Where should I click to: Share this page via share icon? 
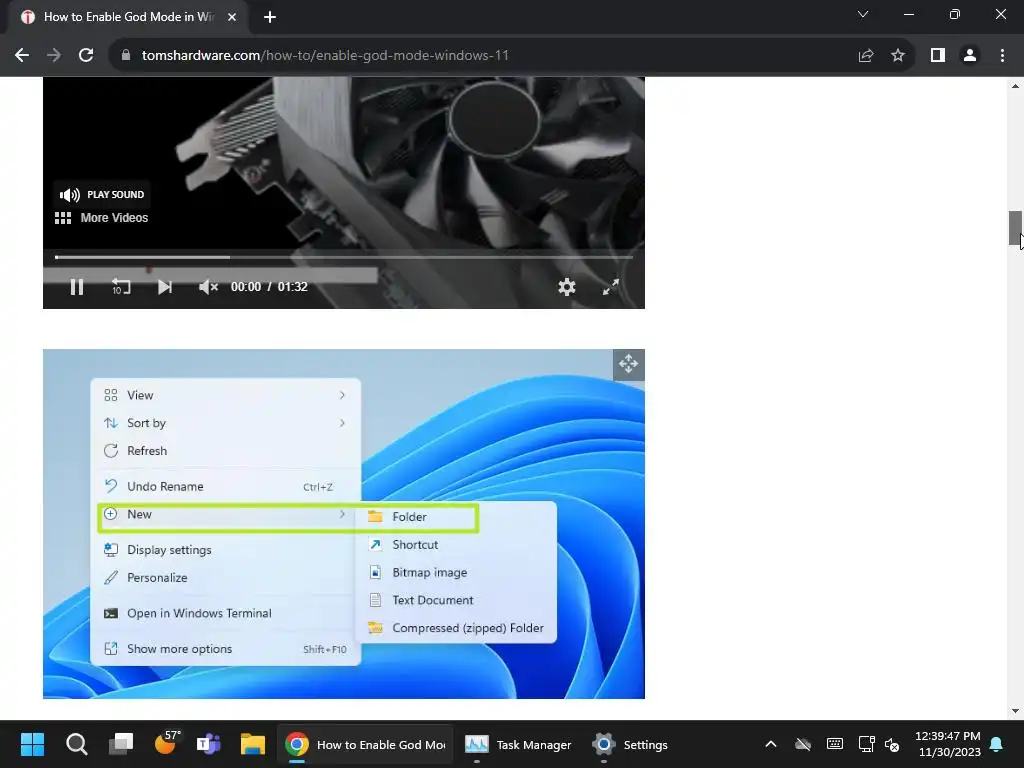tap(866, 56)
